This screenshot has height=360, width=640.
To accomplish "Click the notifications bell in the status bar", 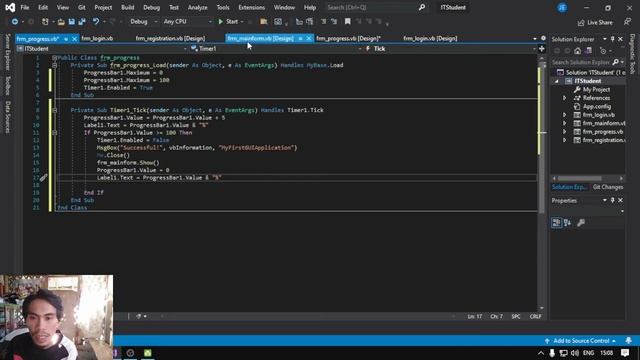I will [x=629, y=340].
